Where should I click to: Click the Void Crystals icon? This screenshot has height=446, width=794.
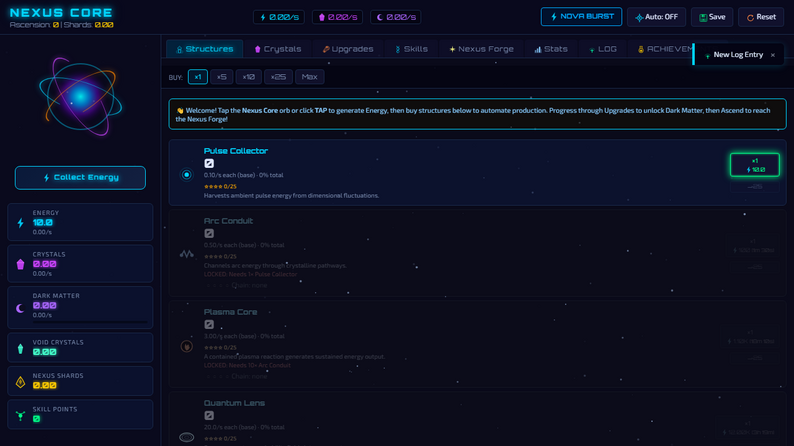20,348
